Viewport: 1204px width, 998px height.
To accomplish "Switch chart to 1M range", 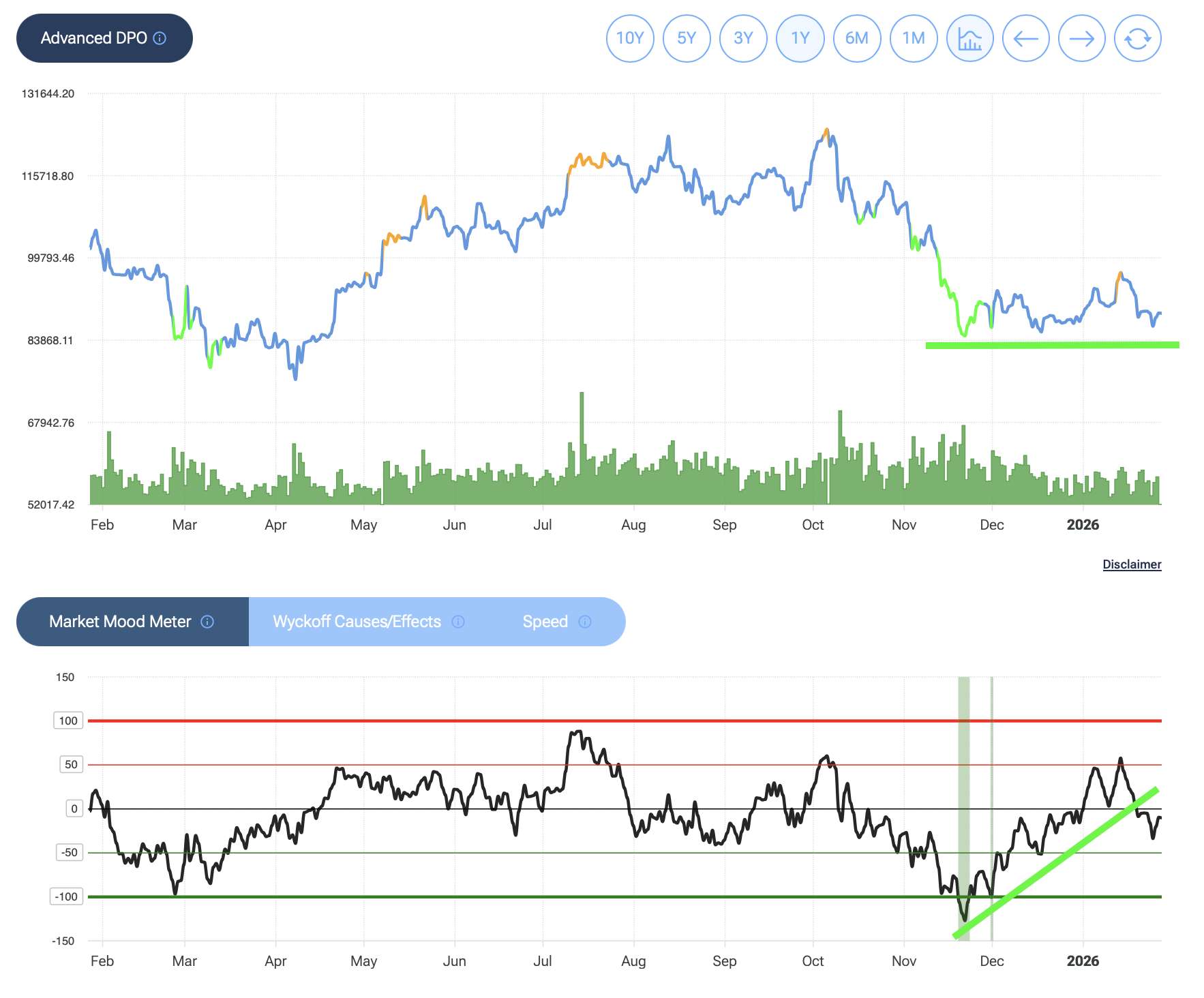I will [x=914, y=39].
